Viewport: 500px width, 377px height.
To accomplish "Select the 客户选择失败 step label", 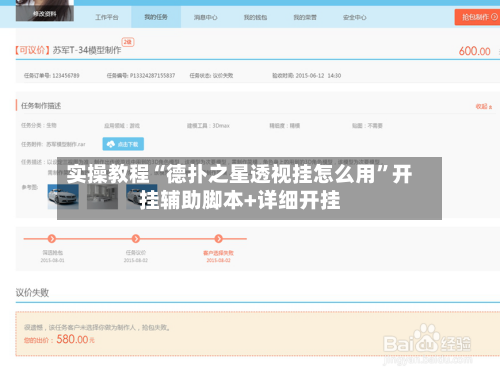I will pyautogui.click(x=218, y=253).
